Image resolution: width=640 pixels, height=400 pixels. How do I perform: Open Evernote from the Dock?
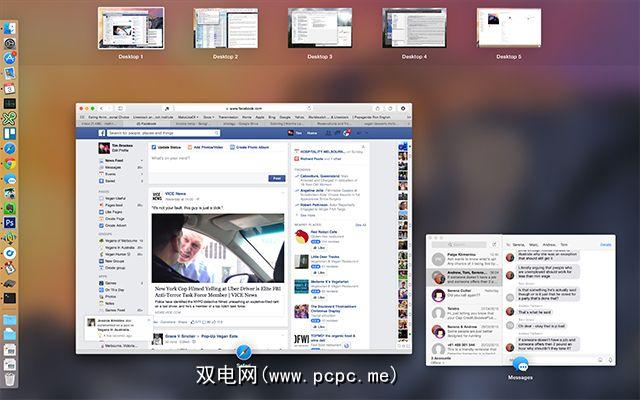(9, 209)
